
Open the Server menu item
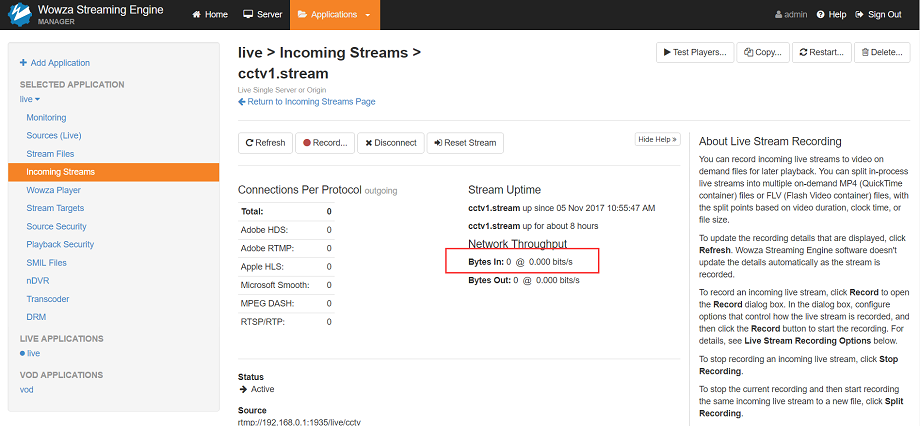[x=263, y=15]
